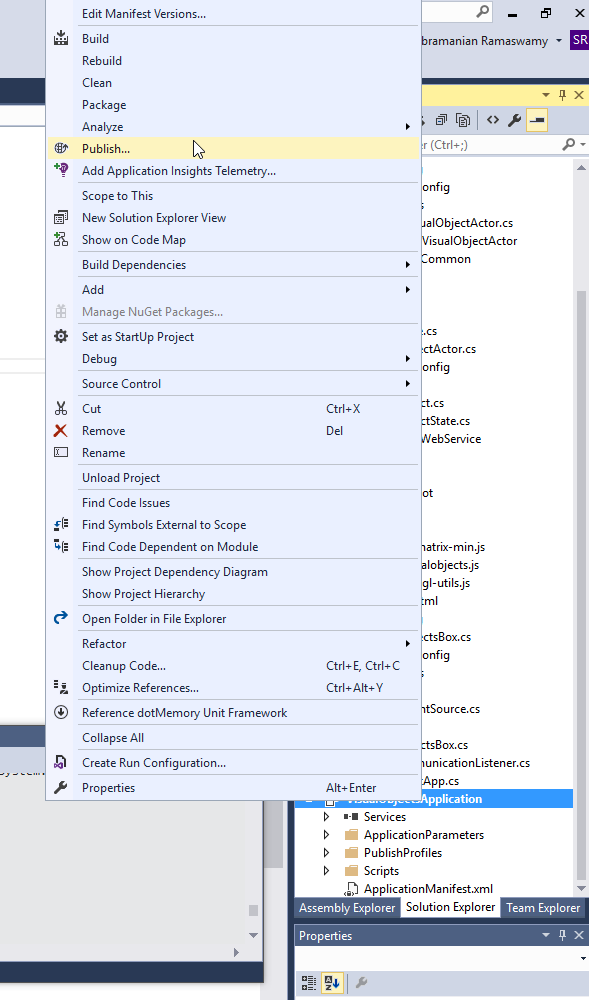Viewport: 589px width, 1000px height.
Task: Switch to the Team Explorer tab
Action: pyautogui.click(x=542, y=908)
